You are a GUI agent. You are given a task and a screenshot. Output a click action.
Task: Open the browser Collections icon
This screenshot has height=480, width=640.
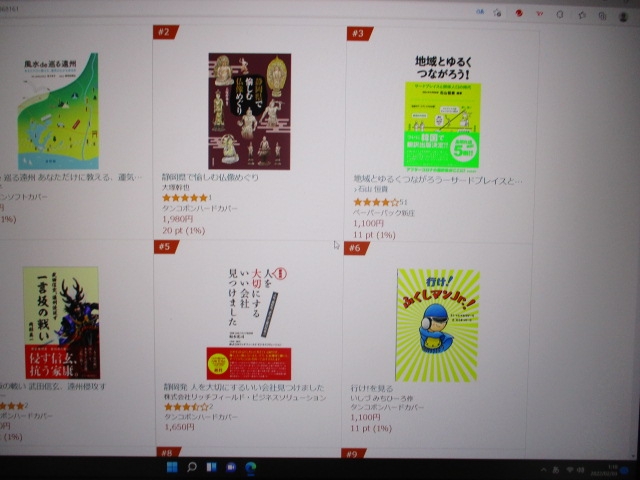[x=602, y=16]
